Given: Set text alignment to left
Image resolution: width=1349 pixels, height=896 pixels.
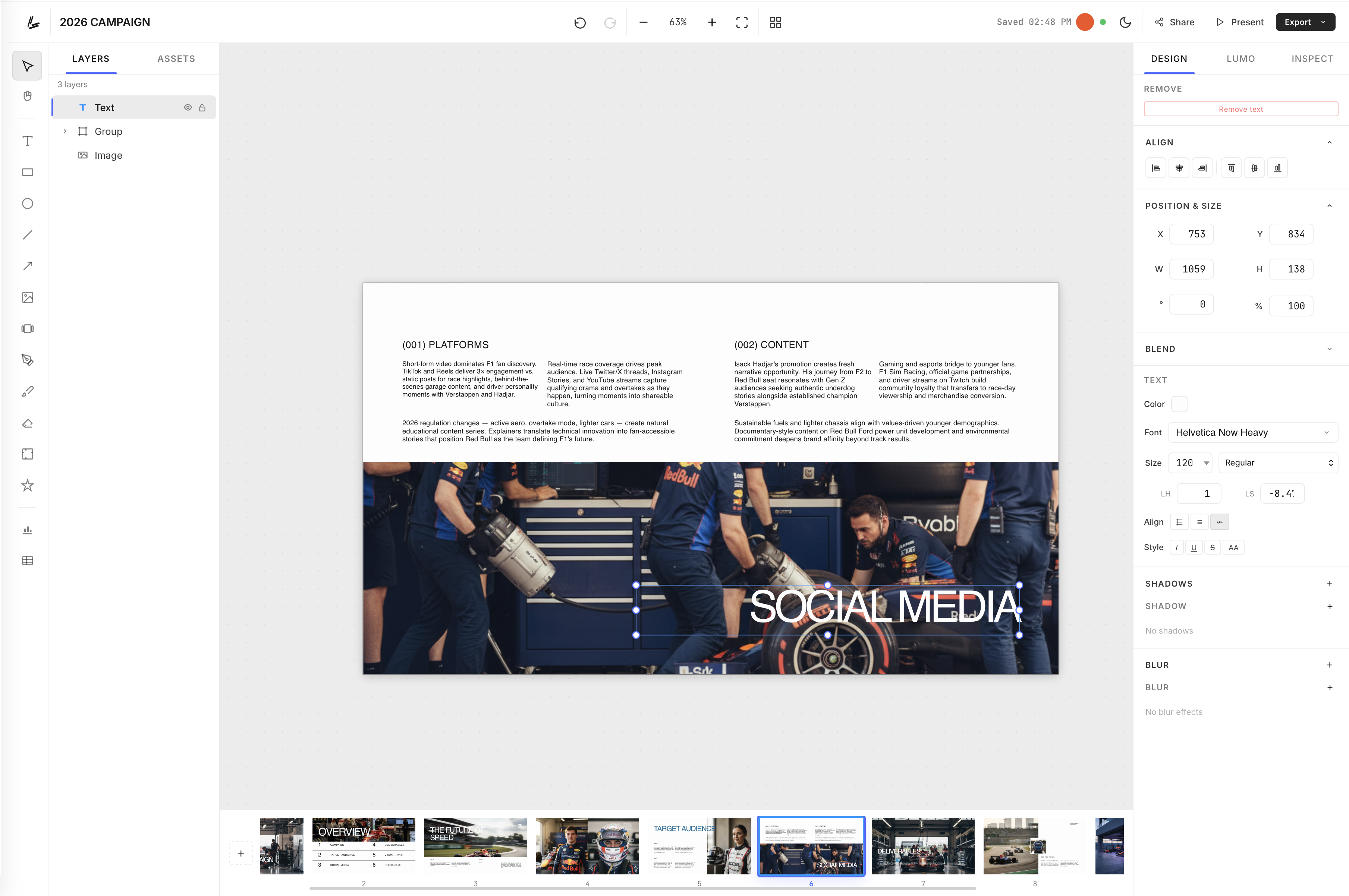Looking at the screenshot, I should coord(1179,522).
